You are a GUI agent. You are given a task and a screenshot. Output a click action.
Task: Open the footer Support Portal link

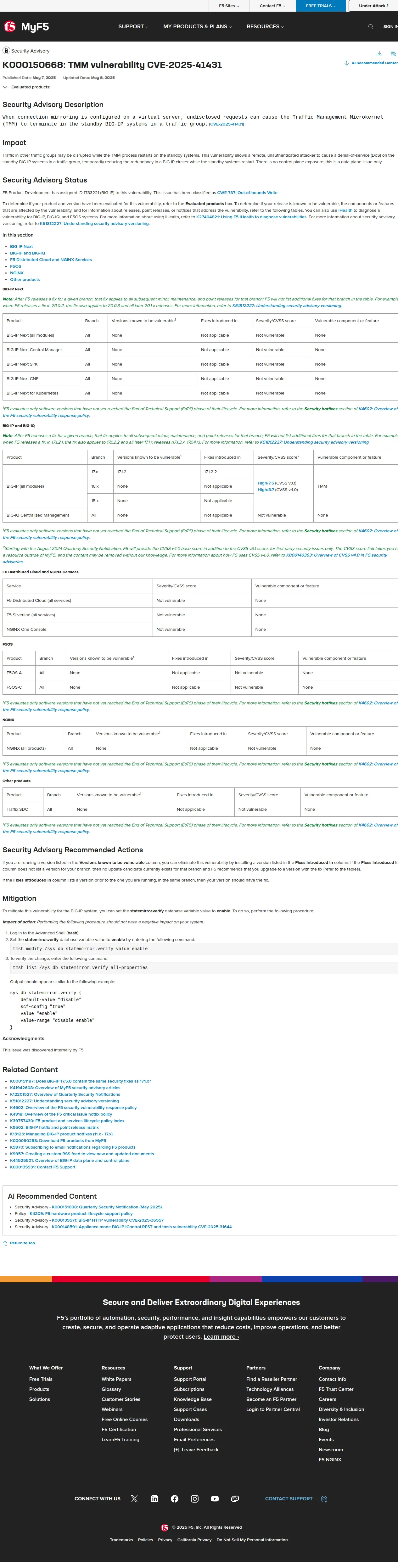[x=190, y=1379]
